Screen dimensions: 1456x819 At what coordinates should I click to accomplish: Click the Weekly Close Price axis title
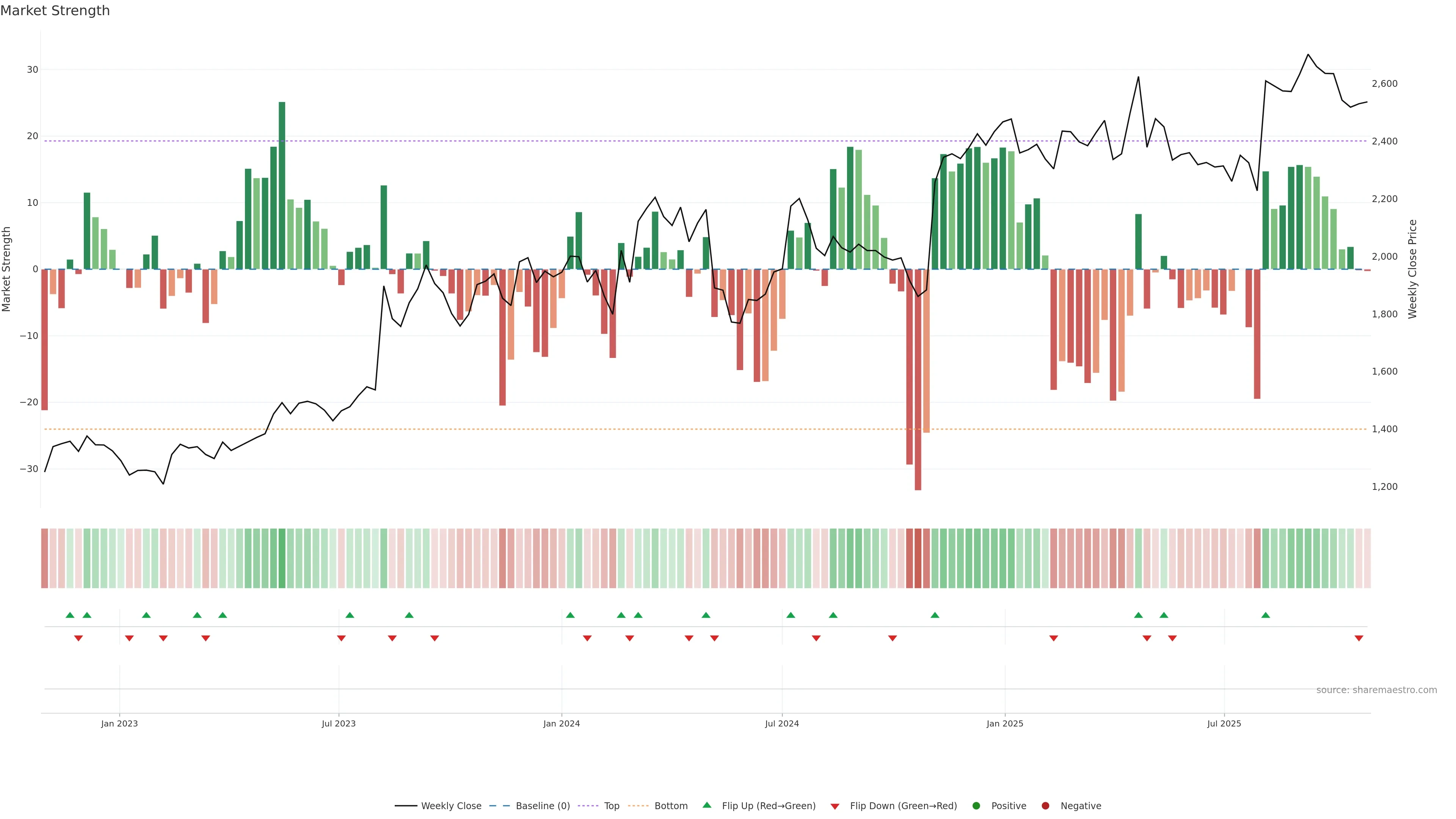pyautogui.click(x=1412, y=269)
